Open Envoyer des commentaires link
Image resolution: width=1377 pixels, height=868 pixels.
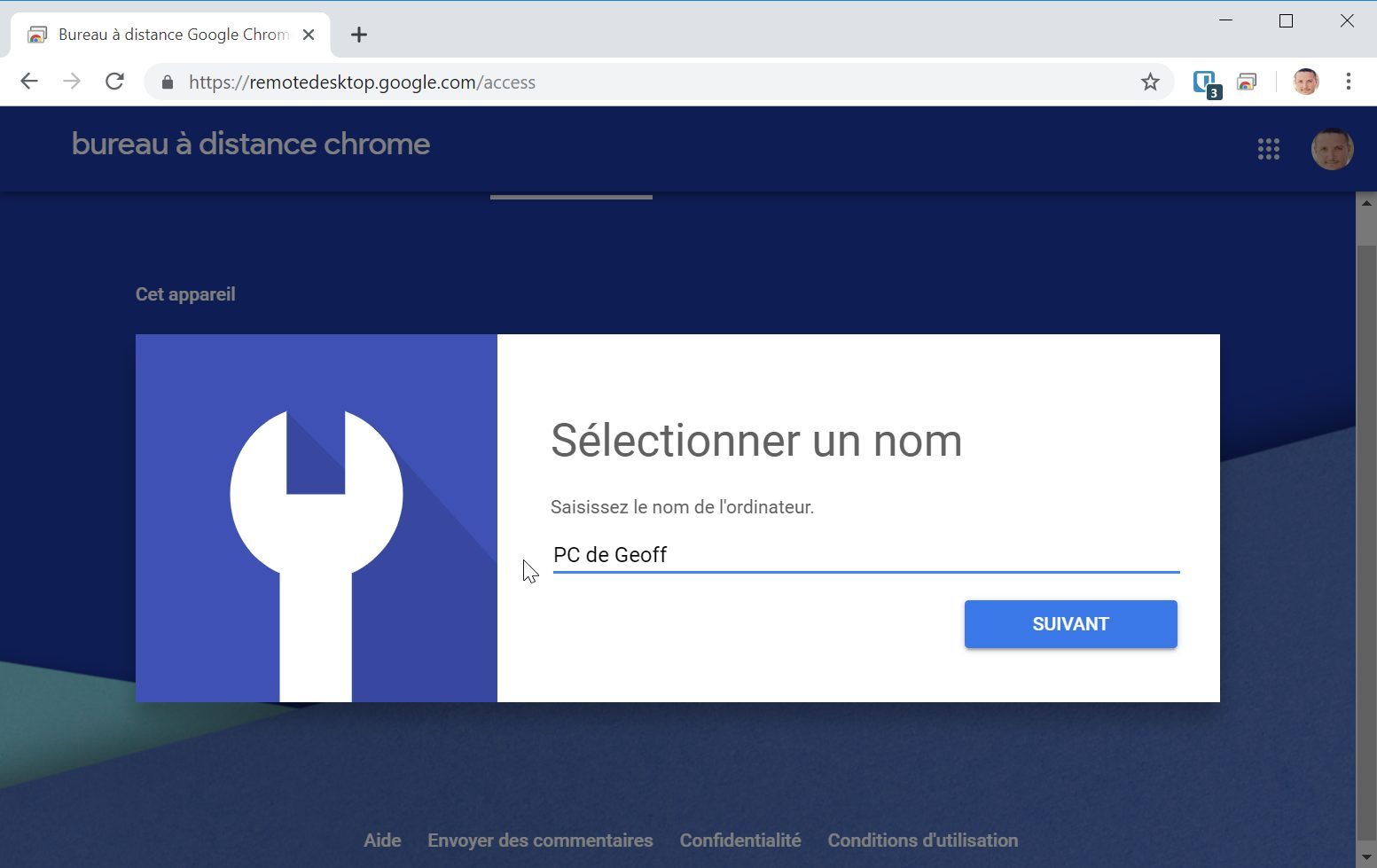(540, 841)
